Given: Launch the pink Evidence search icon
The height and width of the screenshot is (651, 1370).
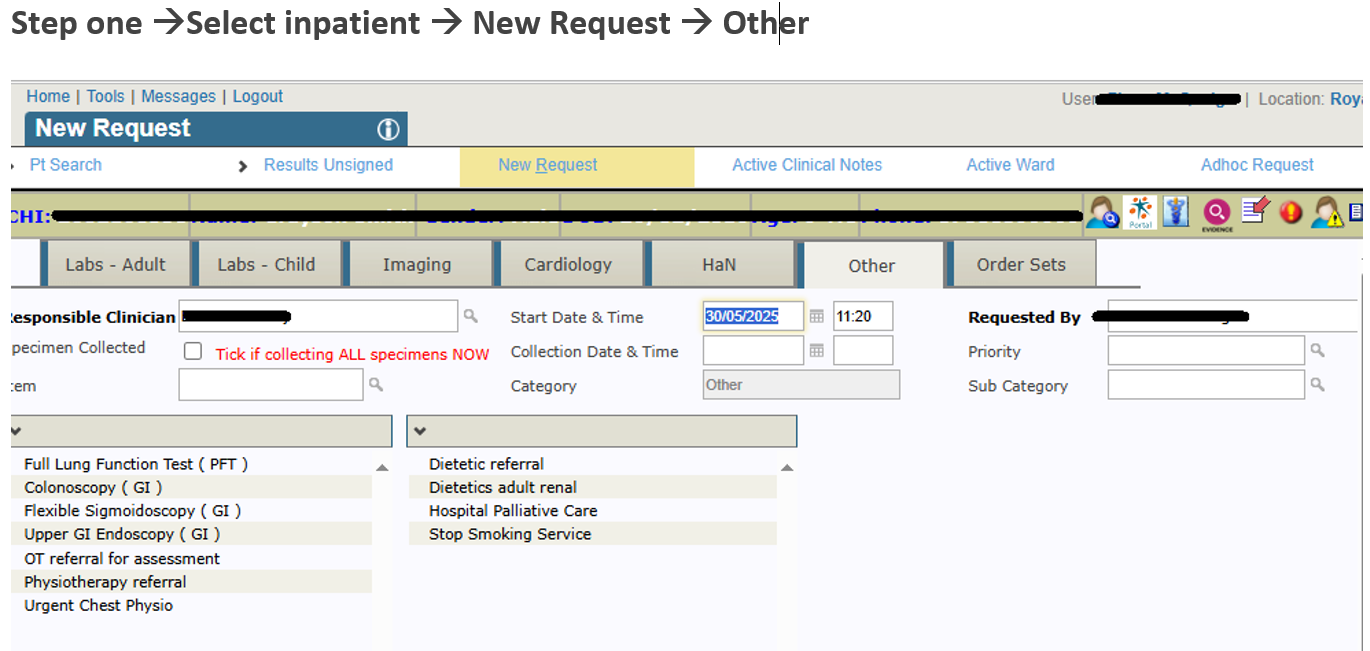Looking at the screenshot, I should coord(1217,212).
